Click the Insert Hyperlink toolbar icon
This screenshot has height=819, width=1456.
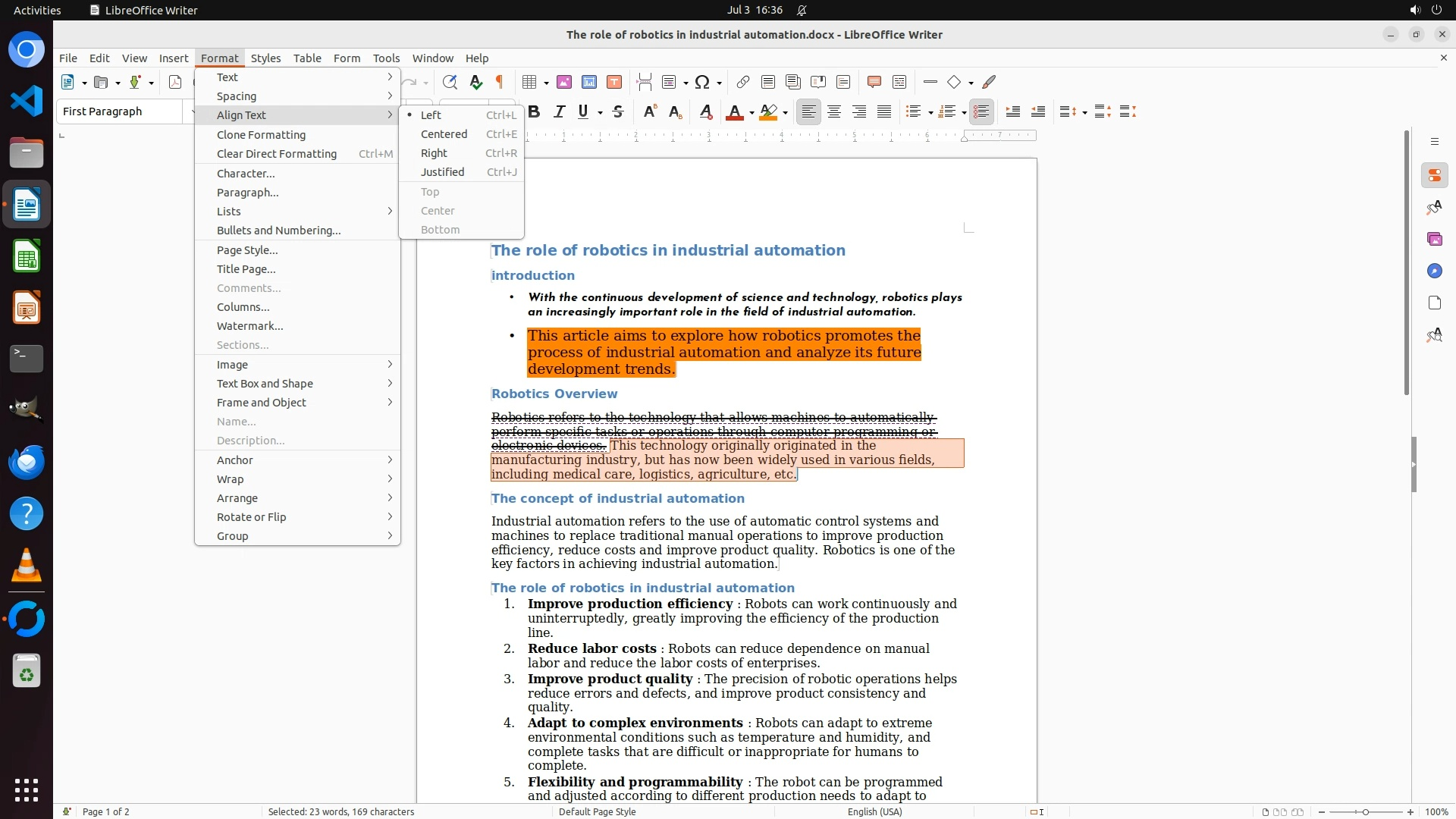click(x=743, y=82)
